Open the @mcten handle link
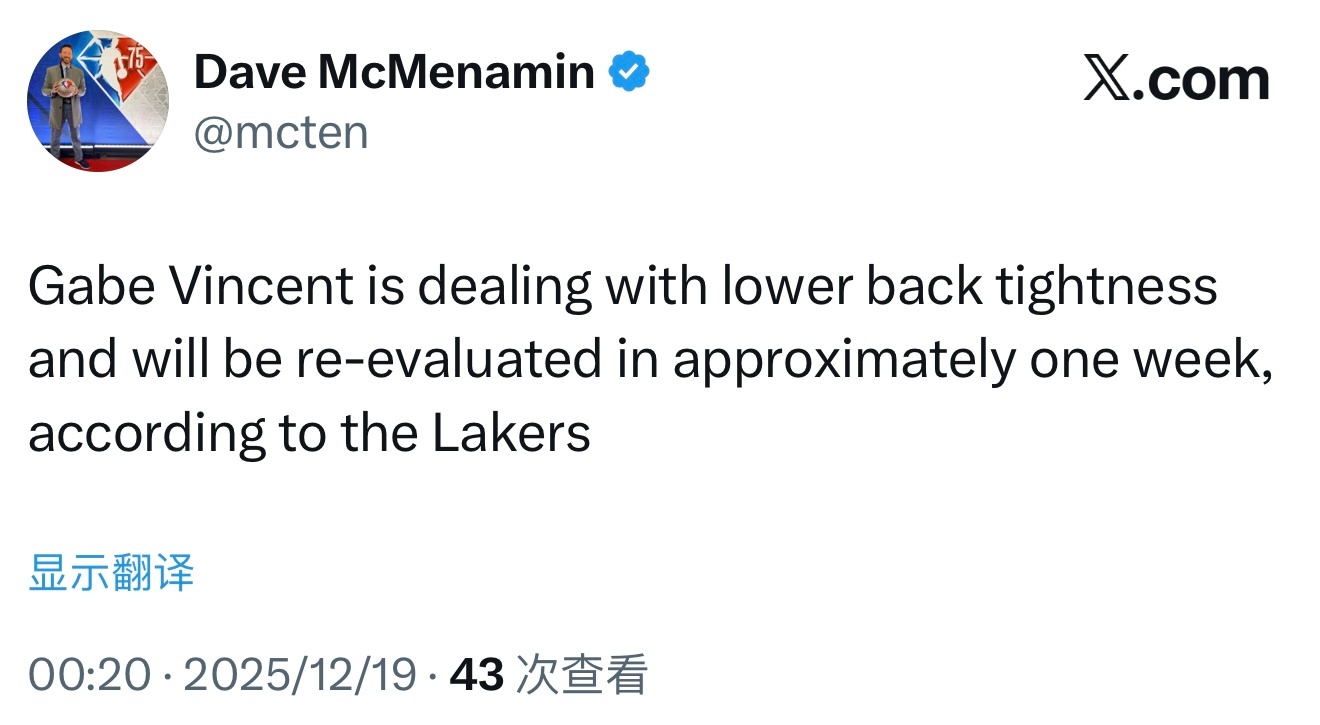The image size is (1320, 725). [x=282, y=131]
